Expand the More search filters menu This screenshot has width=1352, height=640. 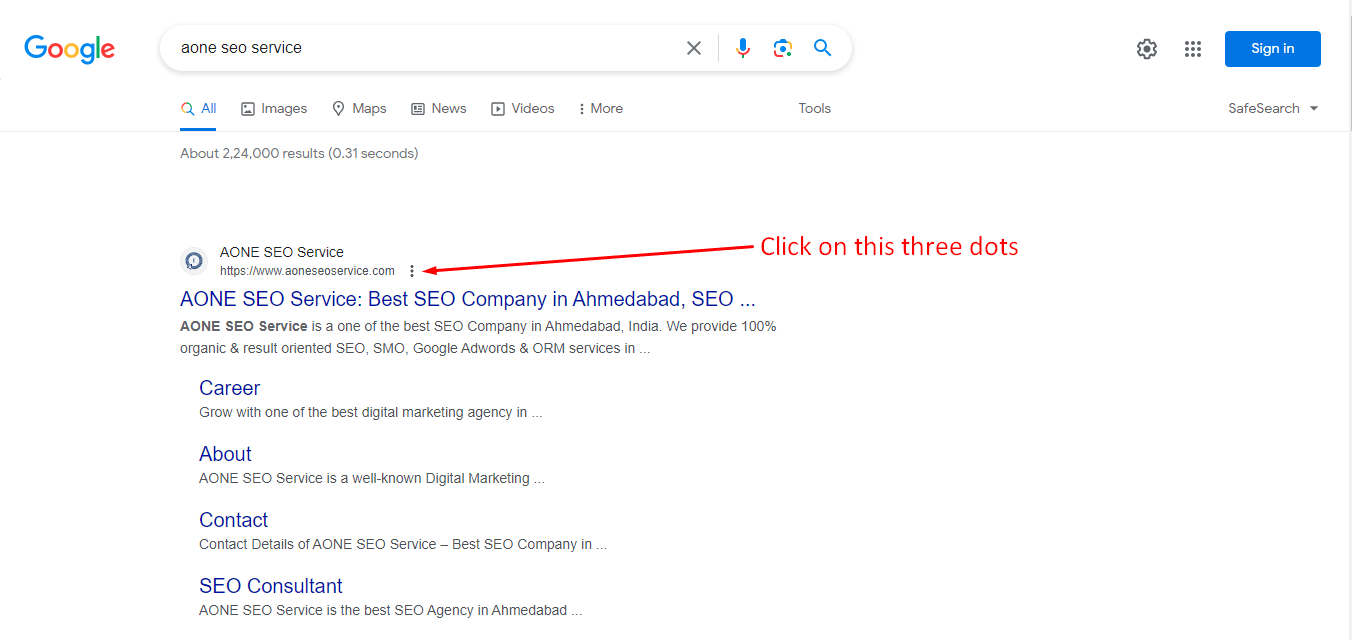pos(600,108)
